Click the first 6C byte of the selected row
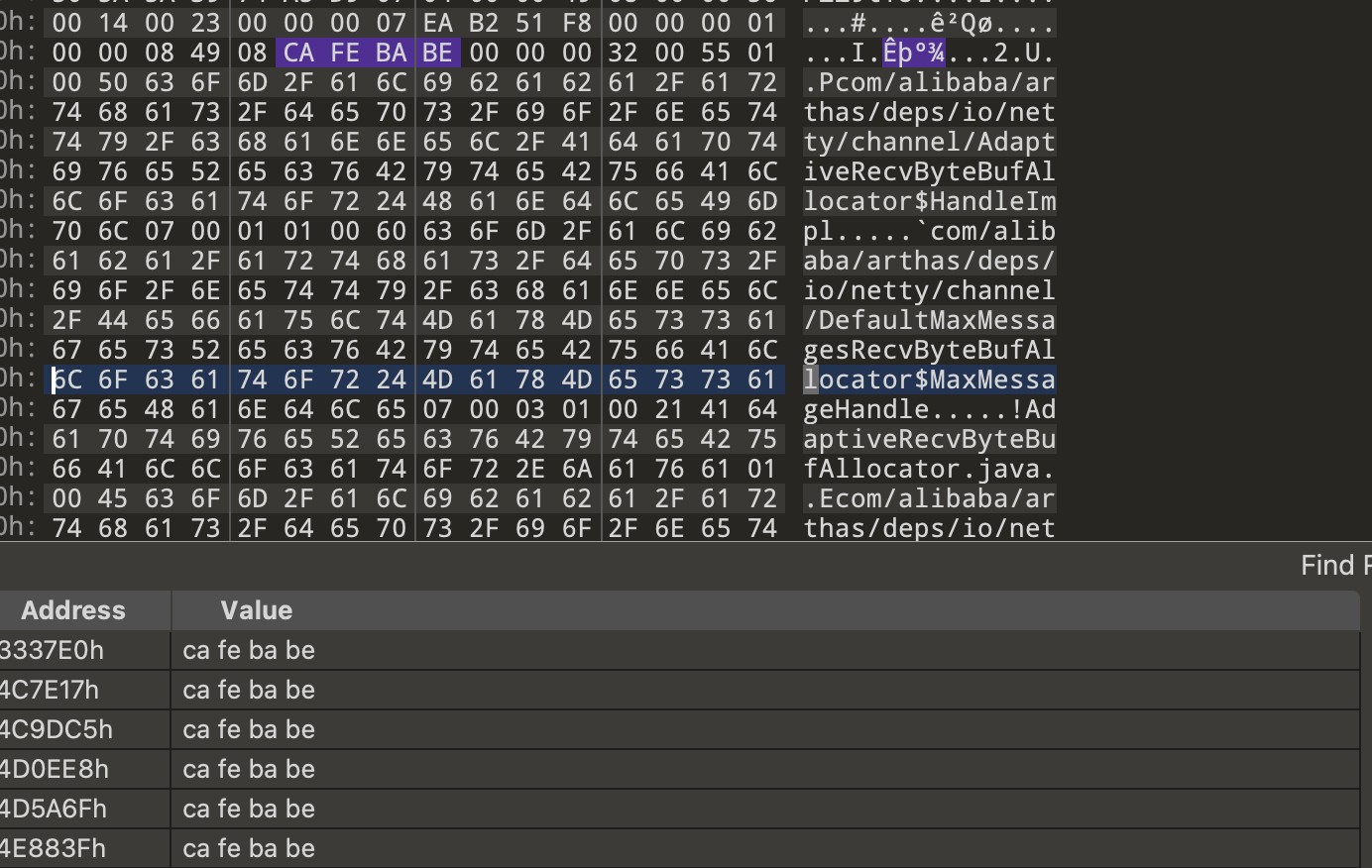The height and width of the screenshot is (868, 1372). (67, 380)
